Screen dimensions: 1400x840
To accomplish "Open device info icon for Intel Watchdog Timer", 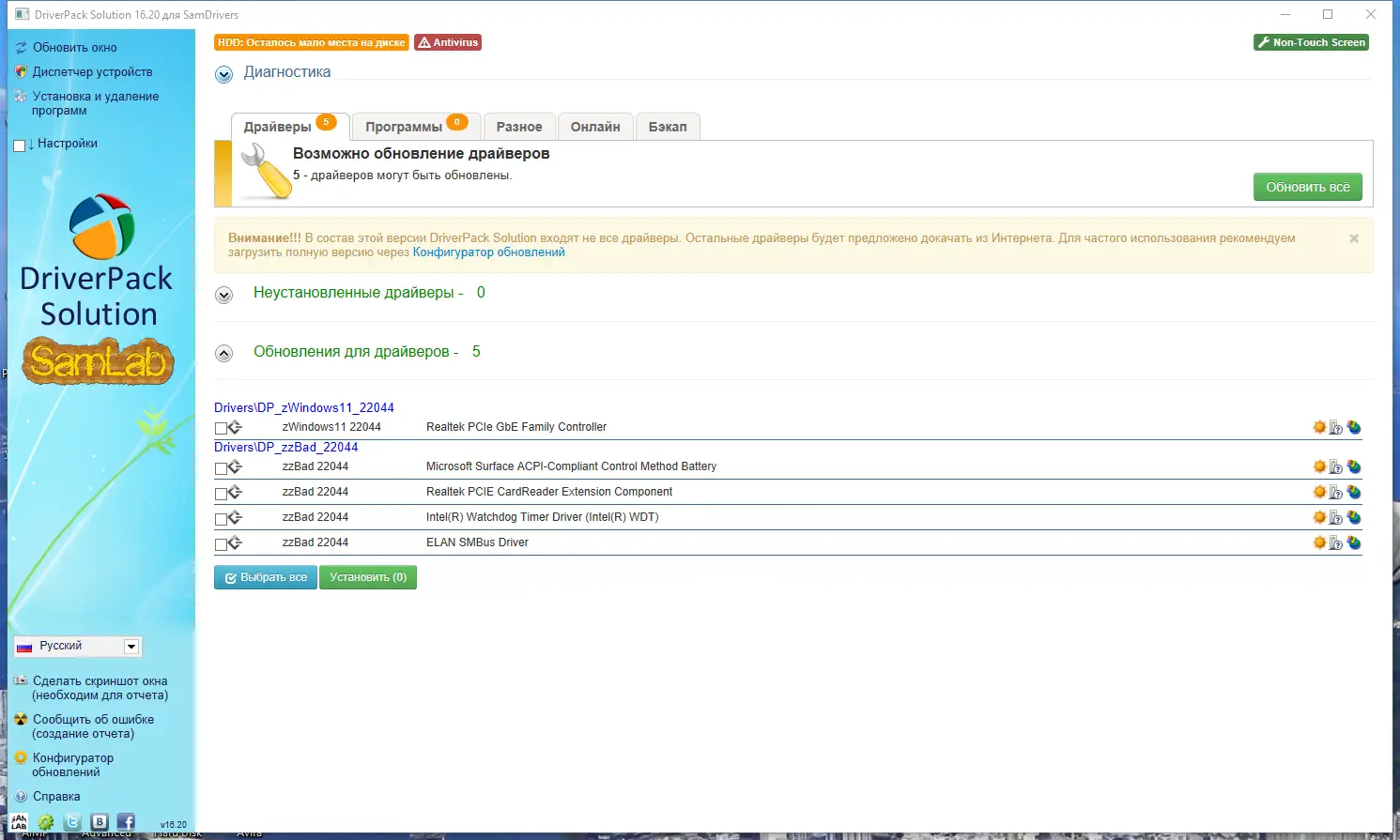I will click(1335, 517).
